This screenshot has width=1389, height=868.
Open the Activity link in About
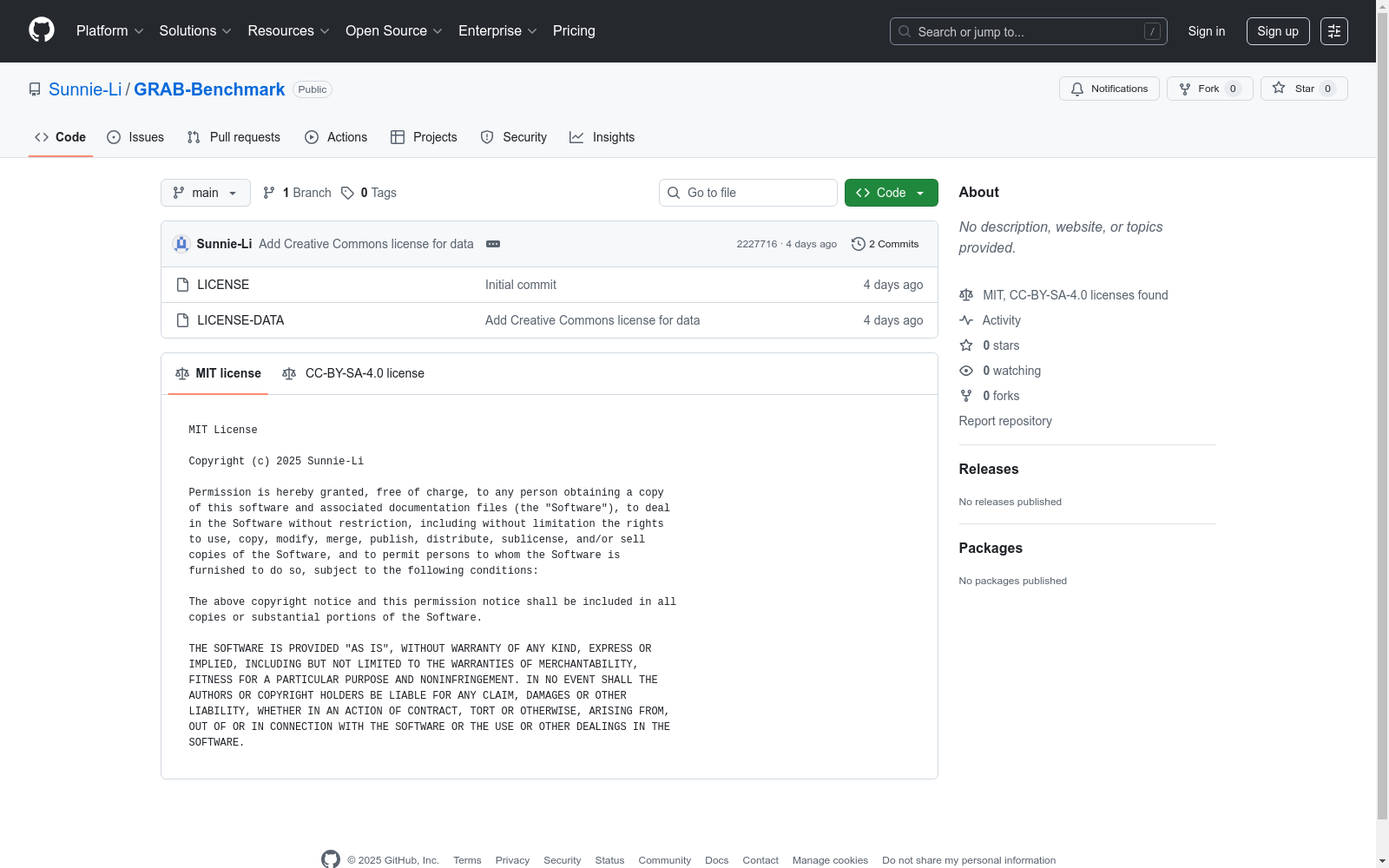point(1002,320)
